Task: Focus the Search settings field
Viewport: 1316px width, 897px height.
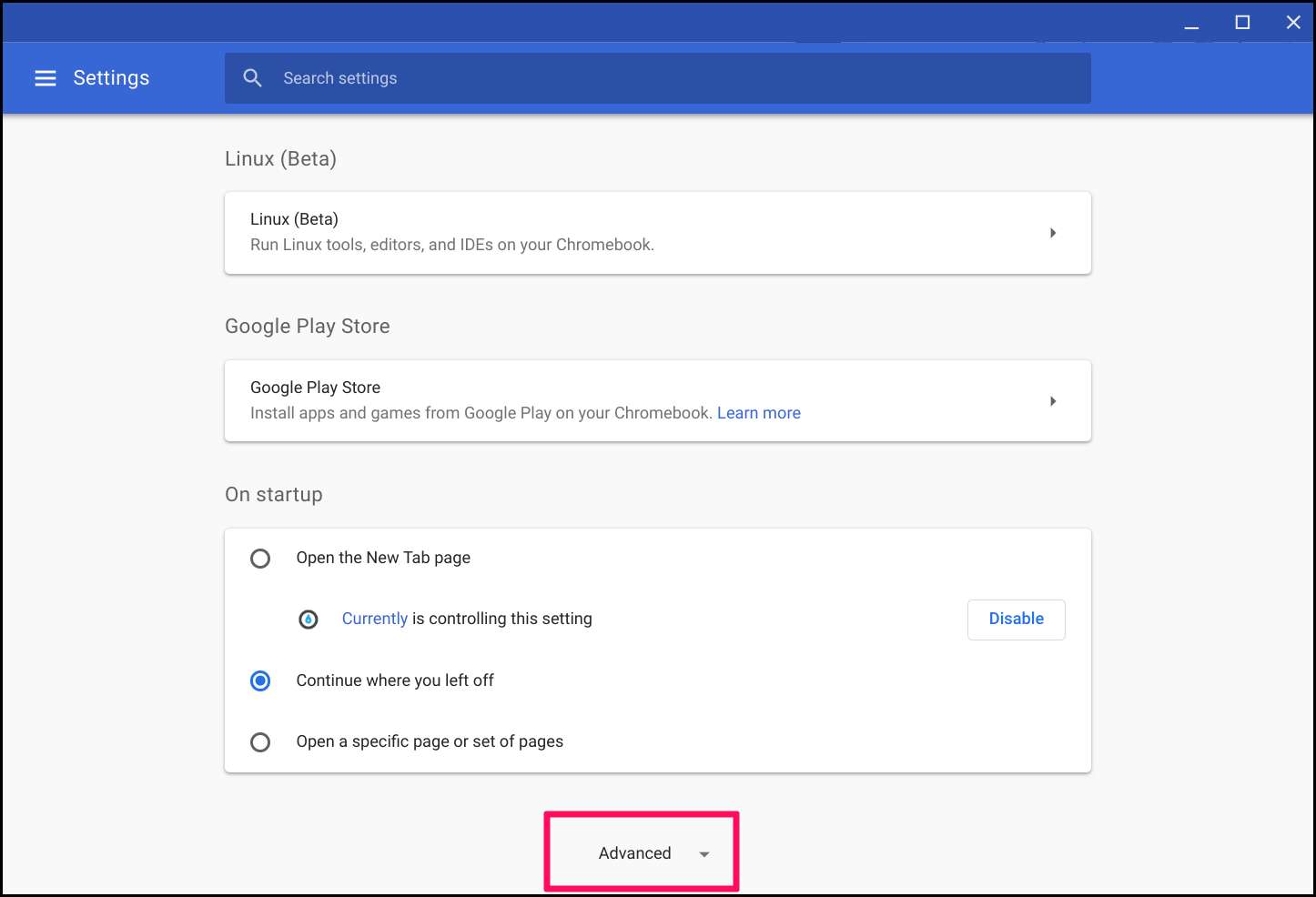Action: pyautogui.click(x=673, y=78)
